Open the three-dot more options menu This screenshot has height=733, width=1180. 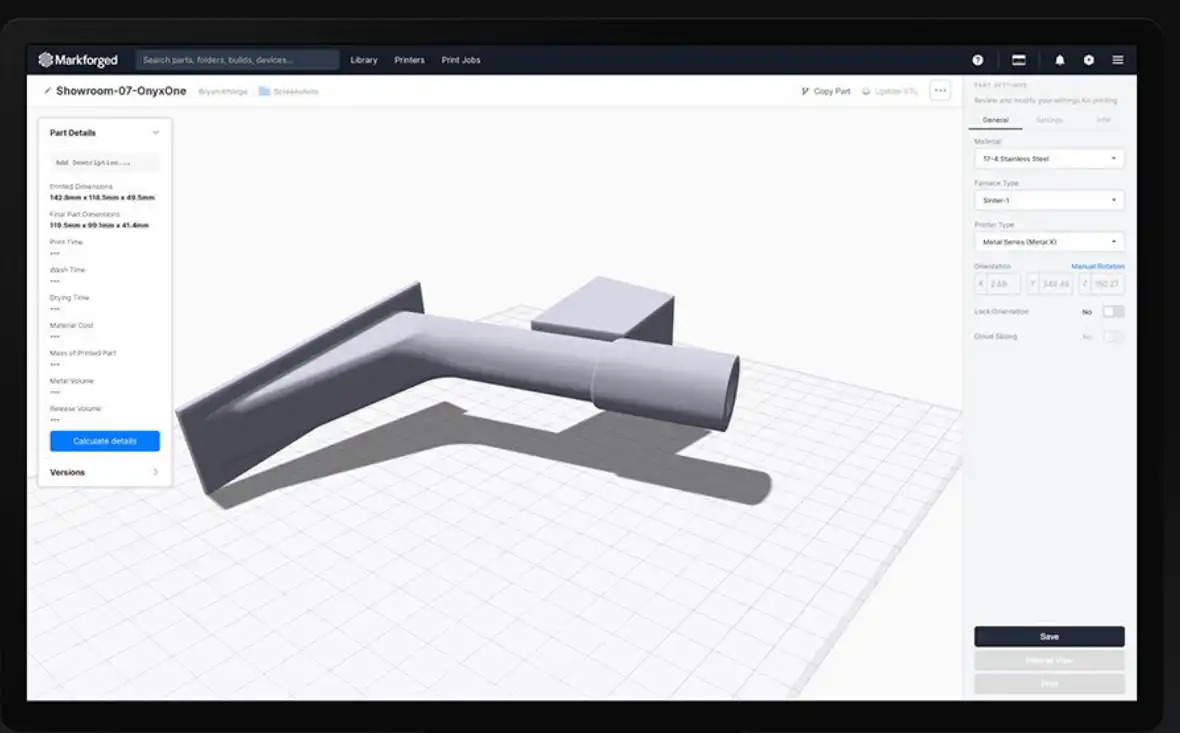[x=940, y=91]
